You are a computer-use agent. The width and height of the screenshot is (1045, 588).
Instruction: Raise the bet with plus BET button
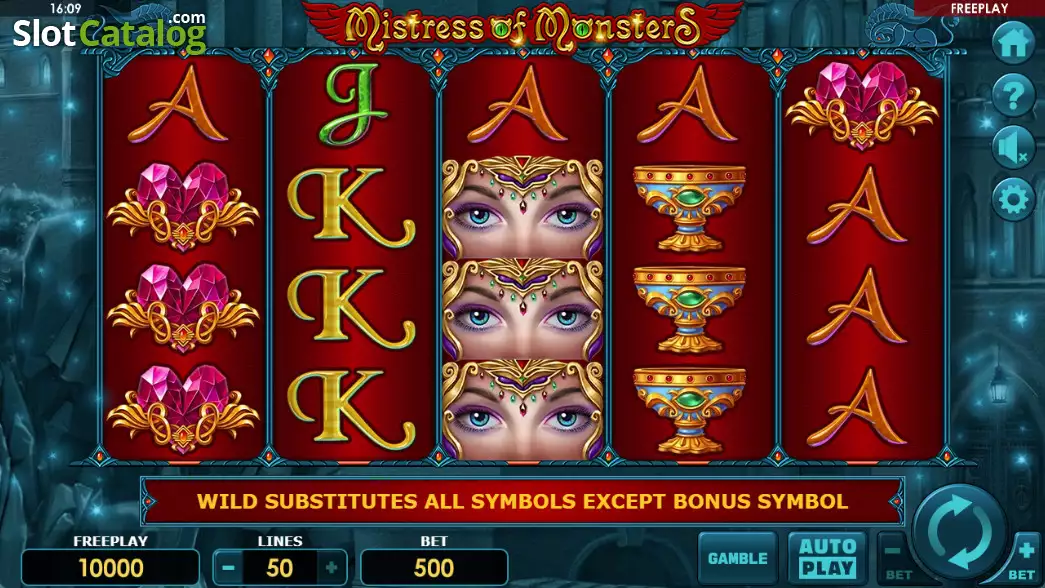[x=1025, y=559]
